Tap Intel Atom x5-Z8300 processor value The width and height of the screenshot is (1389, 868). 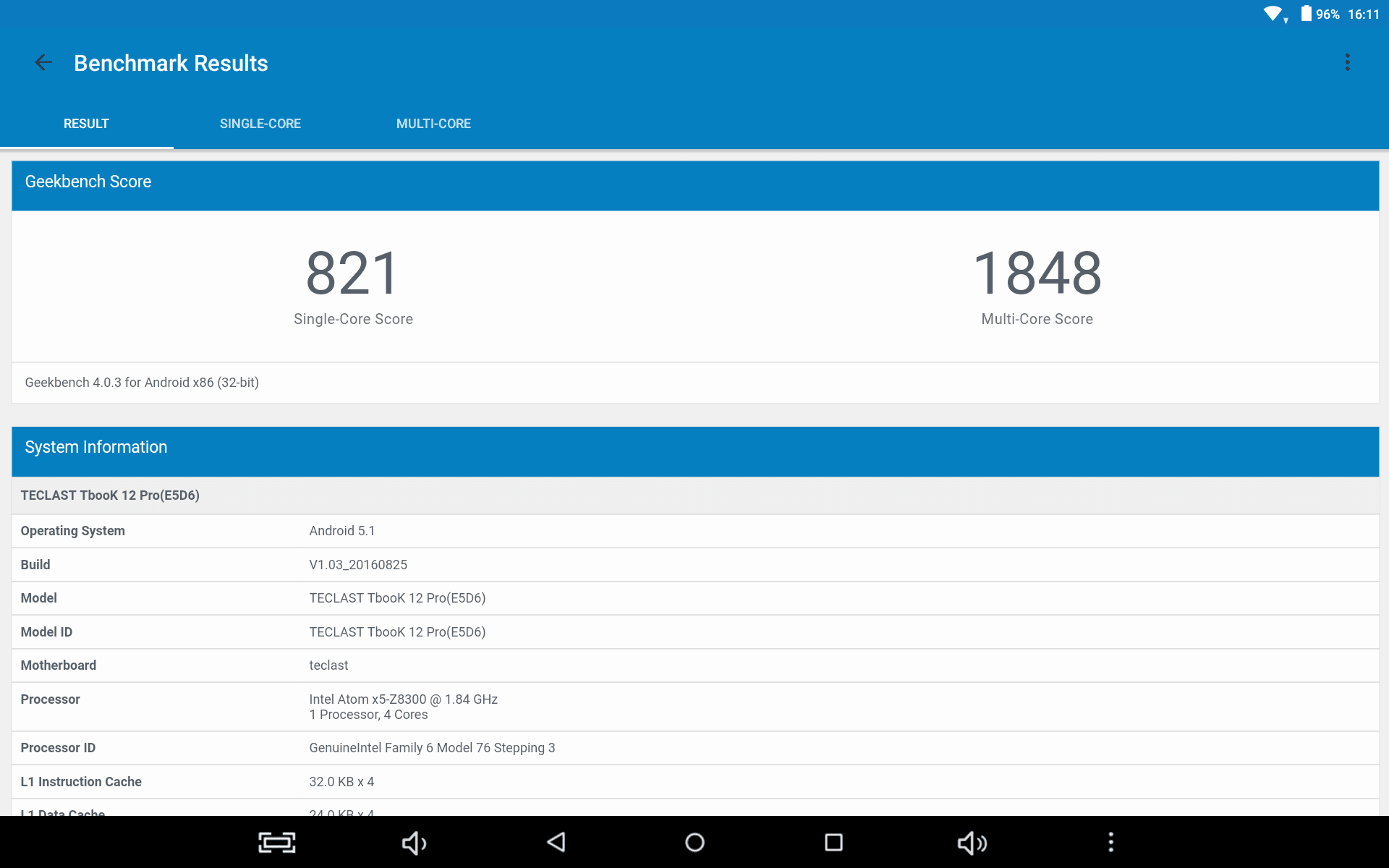coord(403,699)
